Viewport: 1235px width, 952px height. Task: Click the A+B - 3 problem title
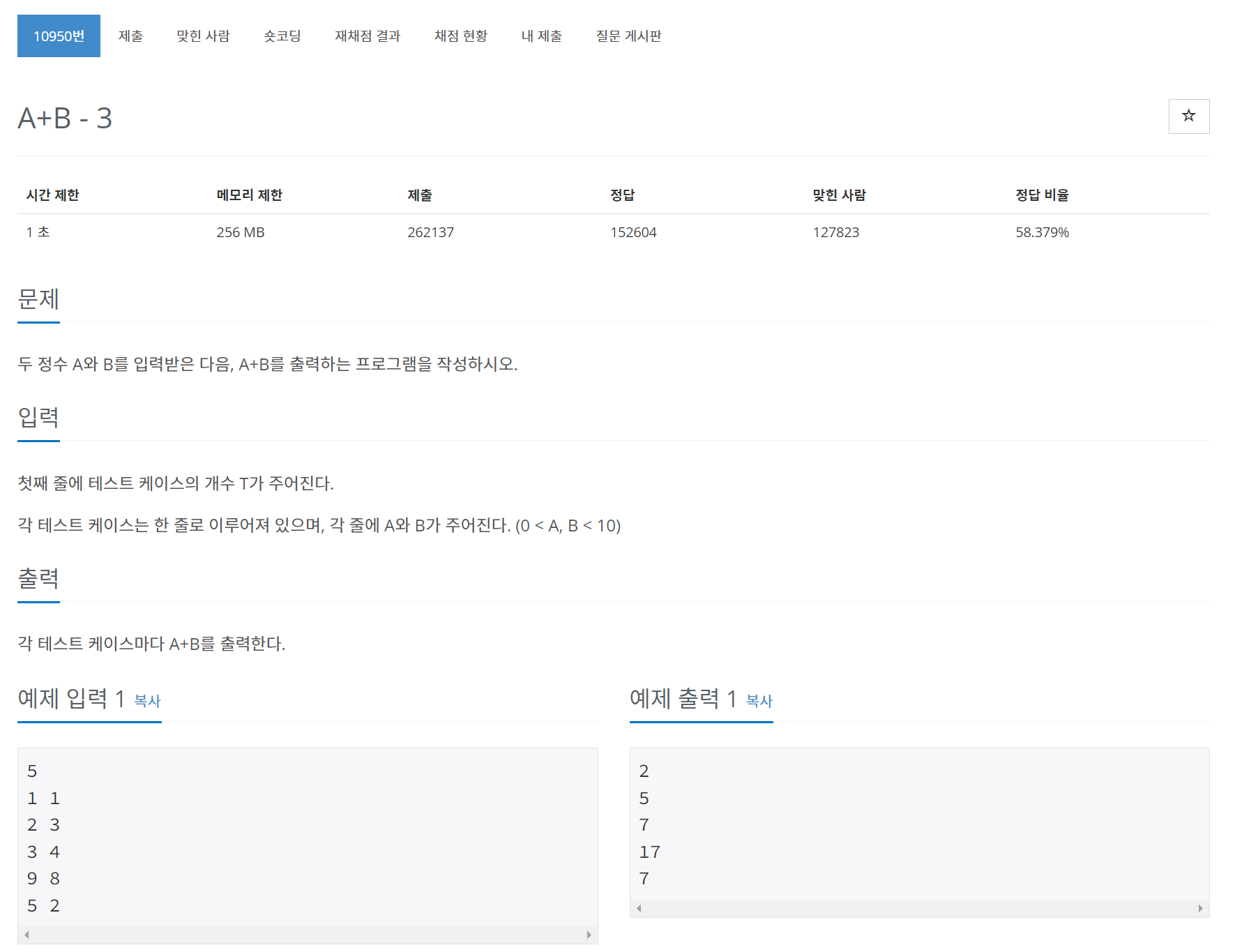tap(65, 118)
